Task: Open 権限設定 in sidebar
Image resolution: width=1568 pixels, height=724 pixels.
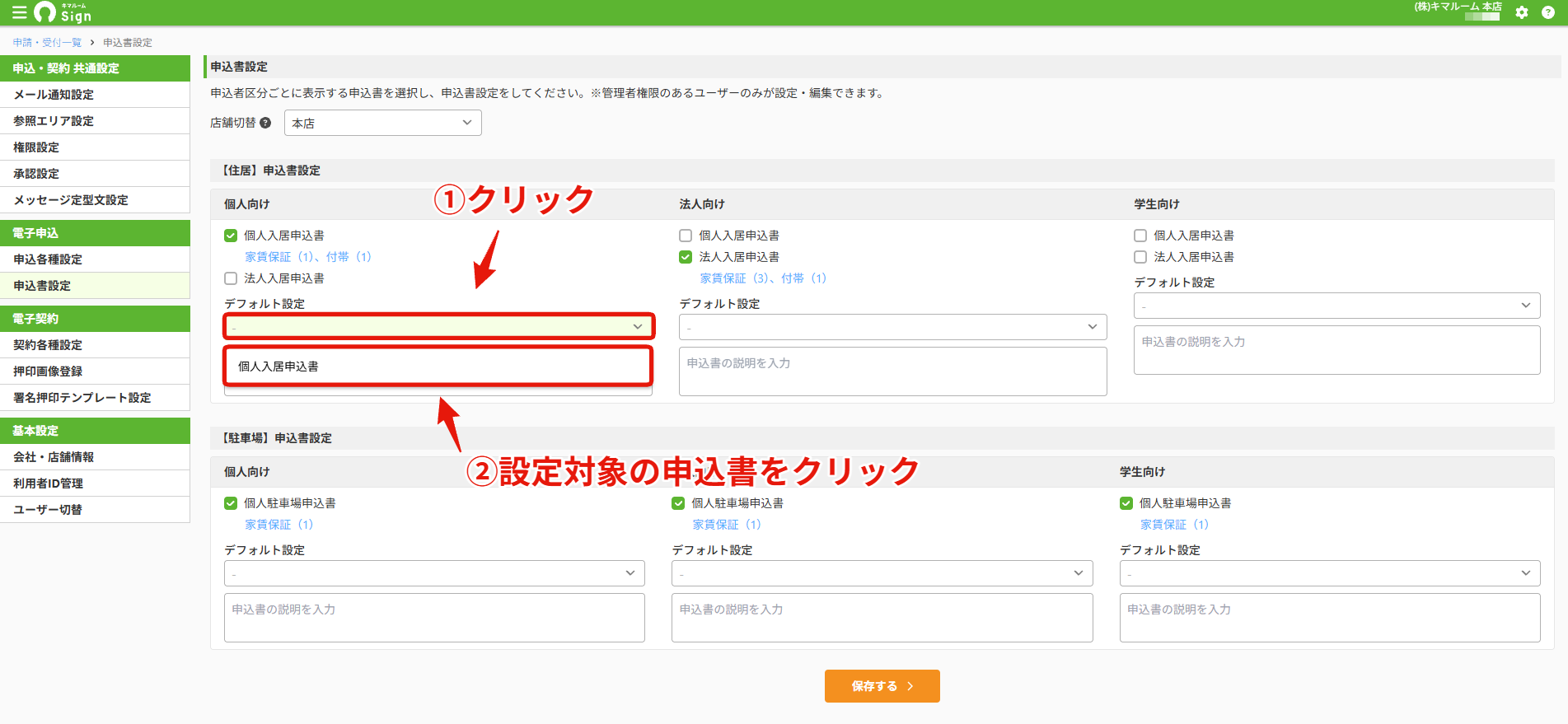Action: 95,147
